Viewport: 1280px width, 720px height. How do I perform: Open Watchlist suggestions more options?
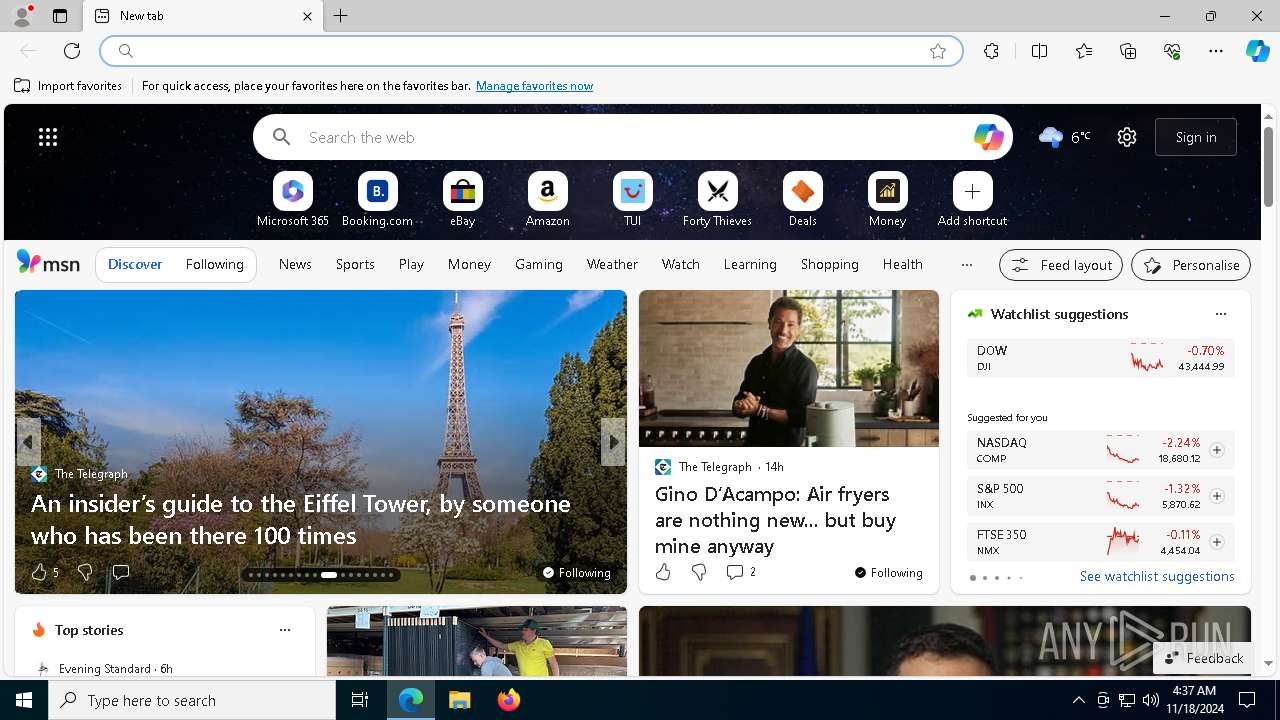[x=1220, y=314]
